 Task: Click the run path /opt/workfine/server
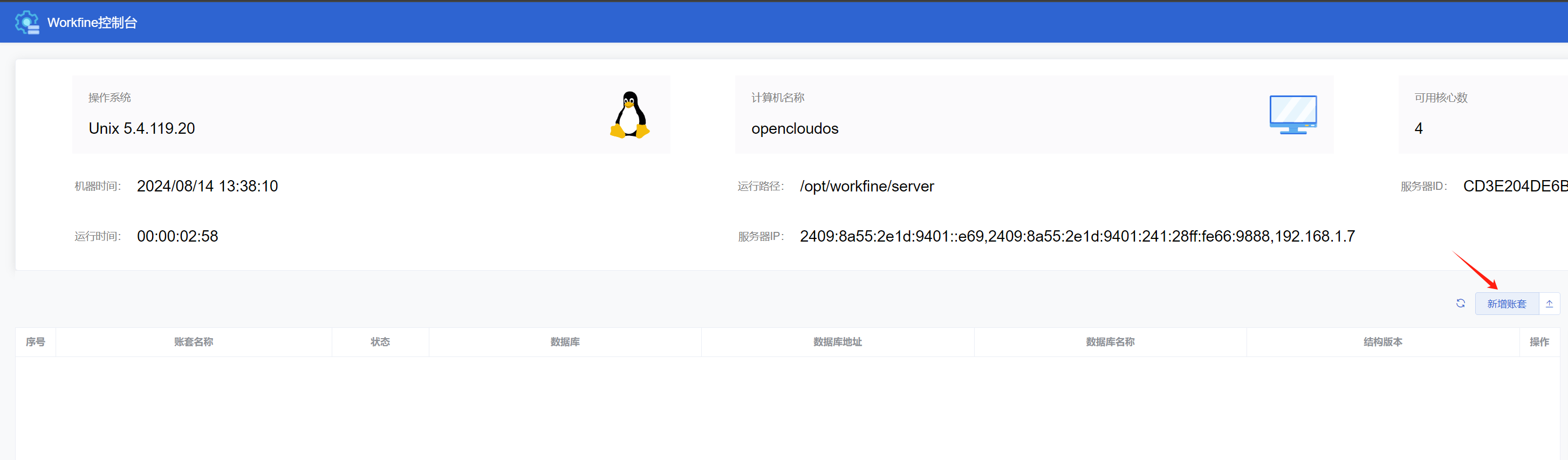866,186
